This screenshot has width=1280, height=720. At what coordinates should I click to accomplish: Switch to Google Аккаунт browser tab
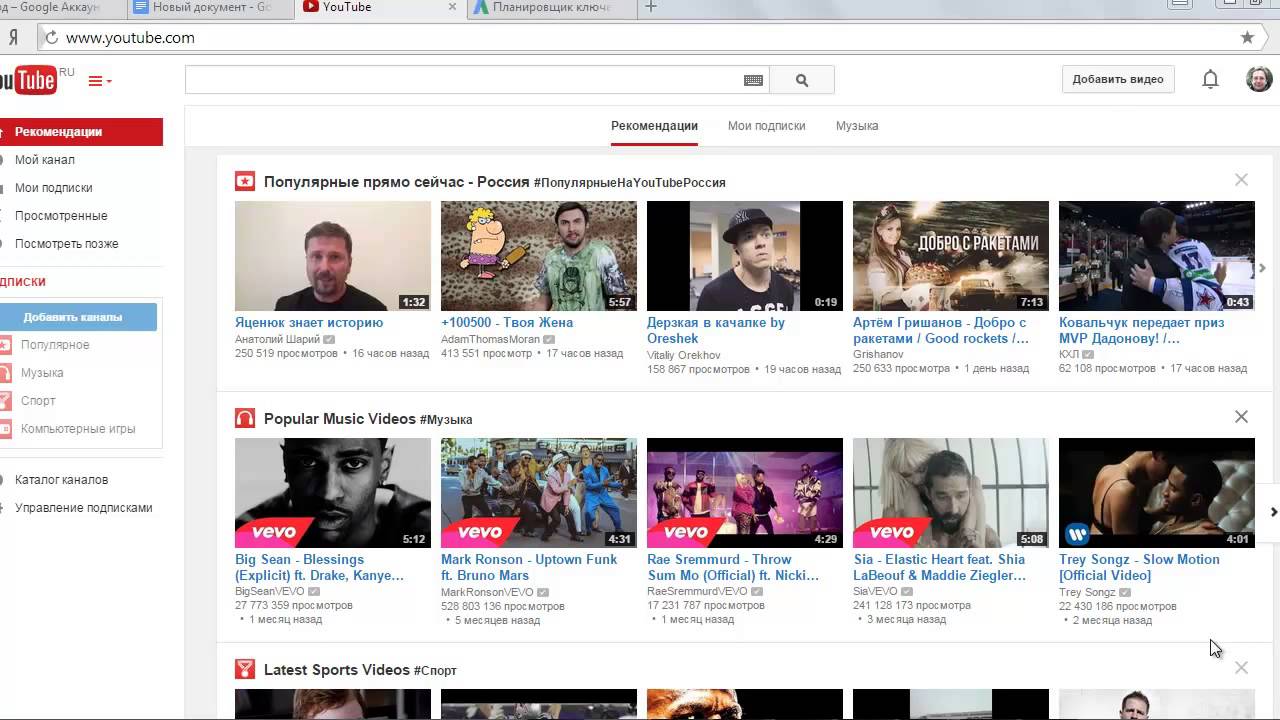click(60, 8)
